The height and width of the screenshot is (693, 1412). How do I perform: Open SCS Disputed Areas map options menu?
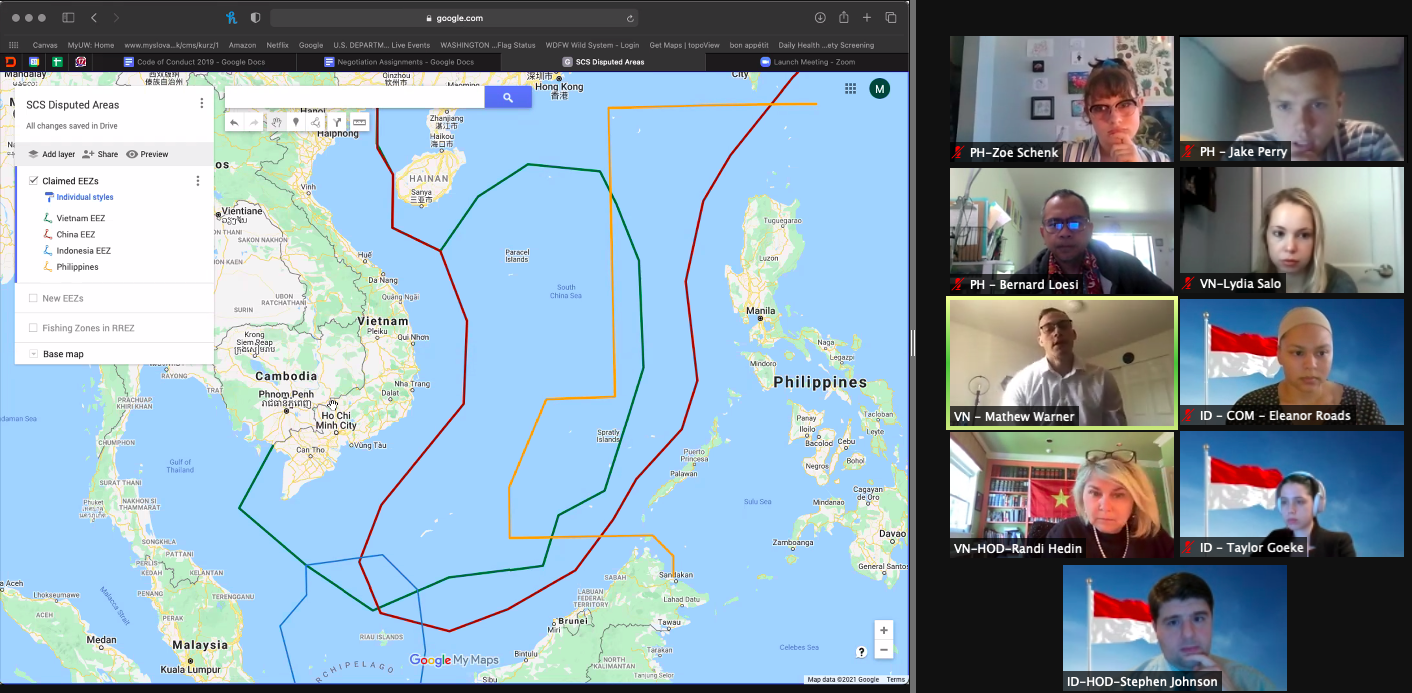(201, 104)
